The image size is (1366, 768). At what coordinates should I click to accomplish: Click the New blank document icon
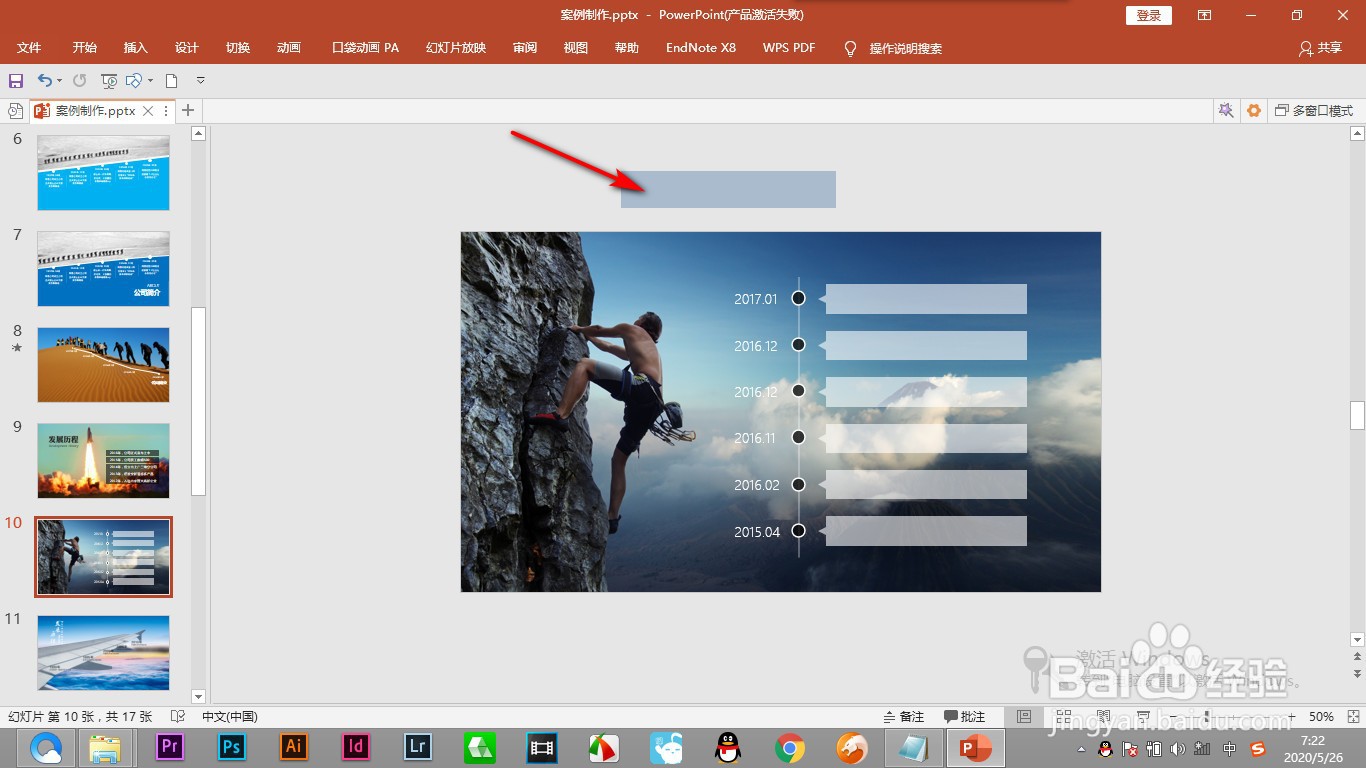pyautogui.click(x=172, y=80)
